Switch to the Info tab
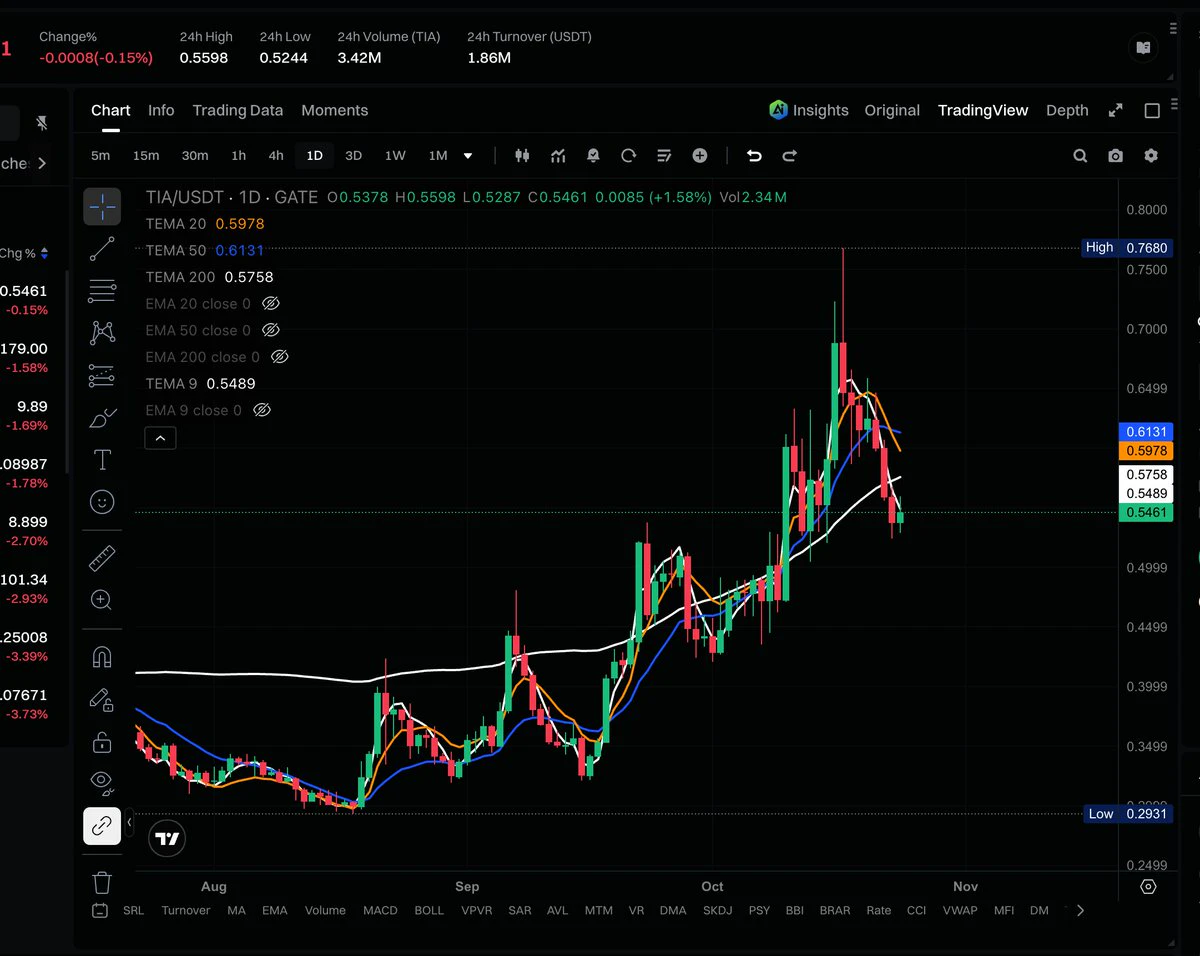Screen dimensions: 1200x956 tap(161, 110)
